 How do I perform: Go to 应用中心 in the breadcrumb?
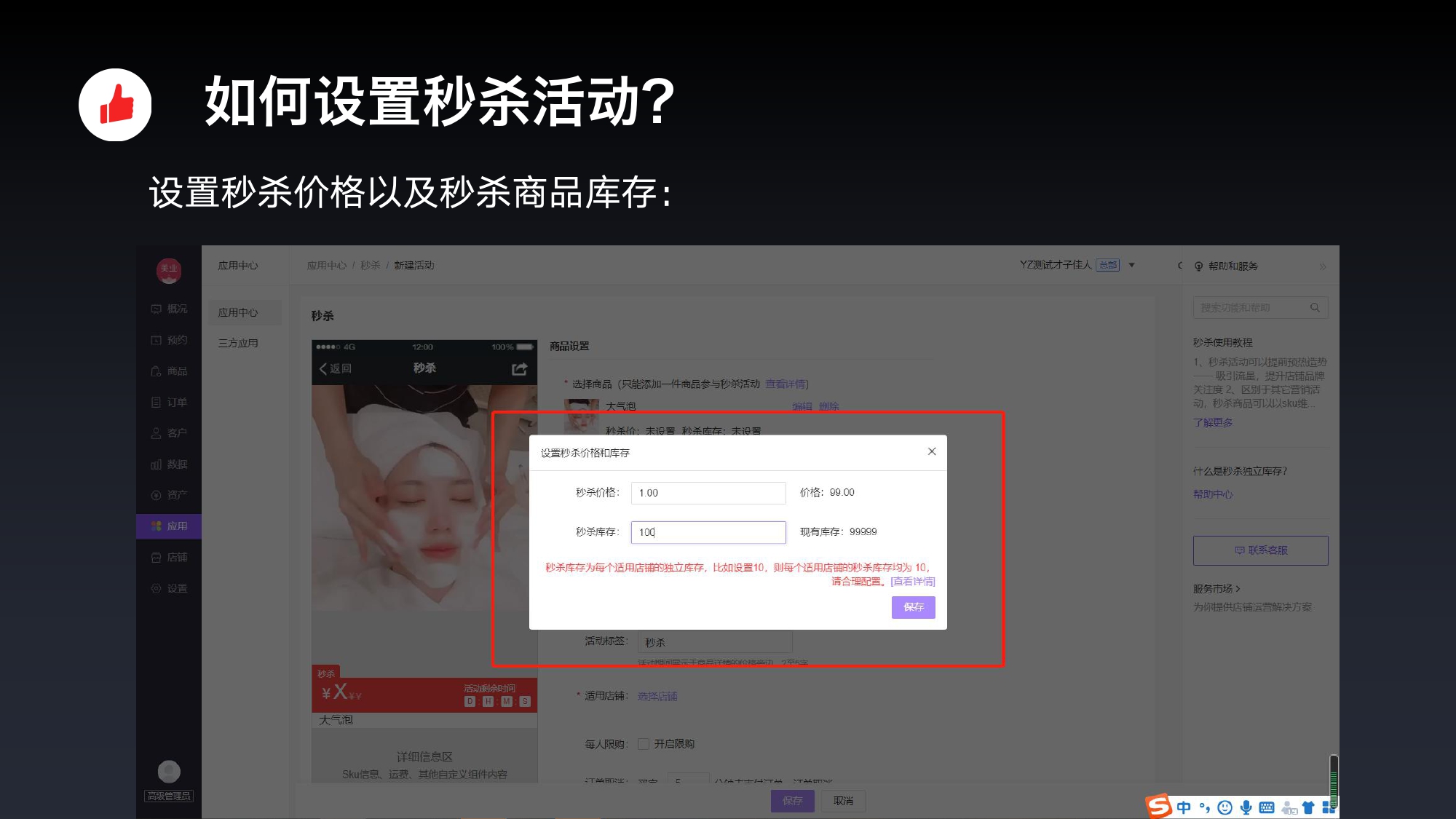[x=327, y=265]
